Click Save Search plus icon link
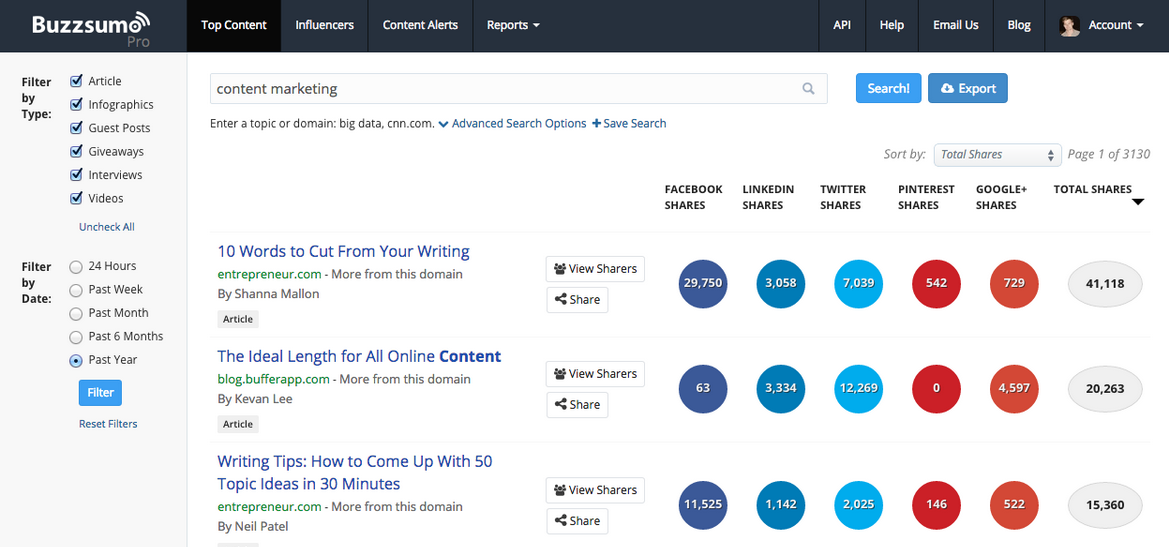This screenshot has width=1169, height=547. click(x=629, y=123)
